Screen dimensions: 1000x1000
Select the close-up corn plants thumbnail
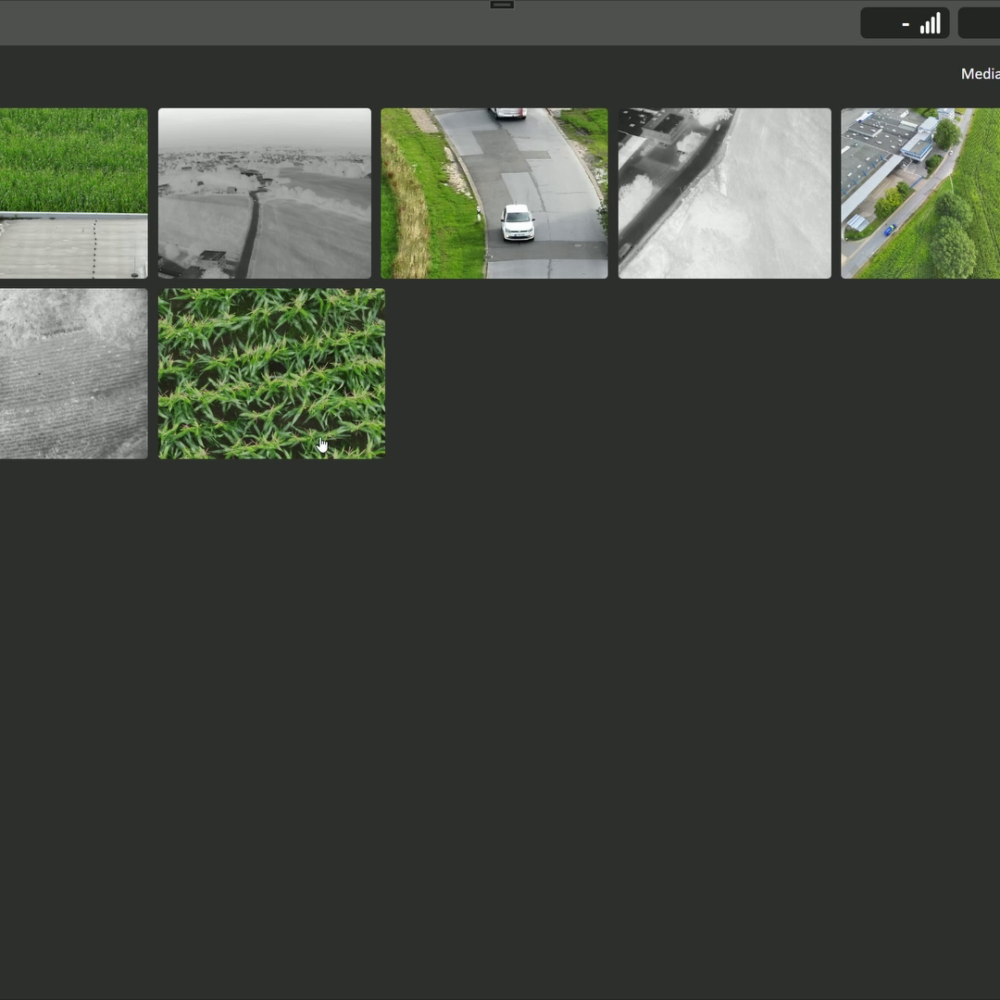click(272, 374)
